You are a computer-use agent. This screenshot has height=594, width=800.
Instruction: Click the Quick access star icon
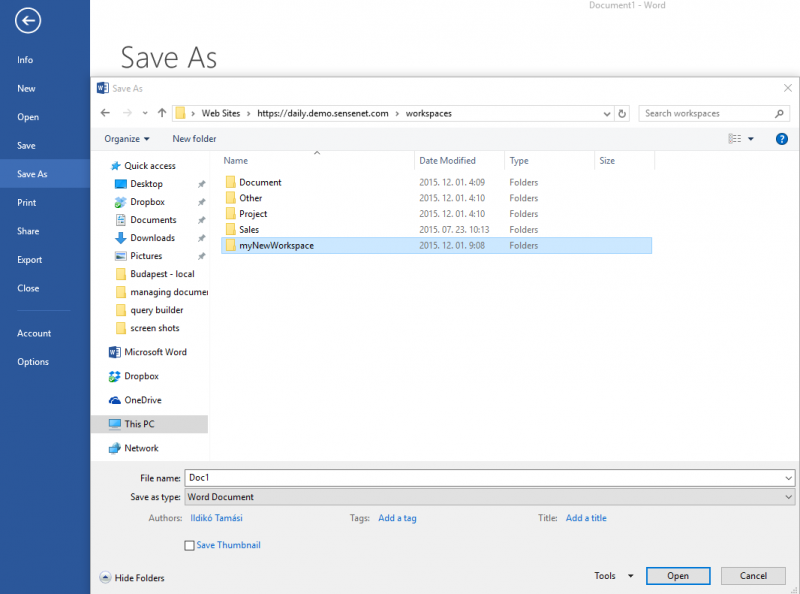[116, 166]
